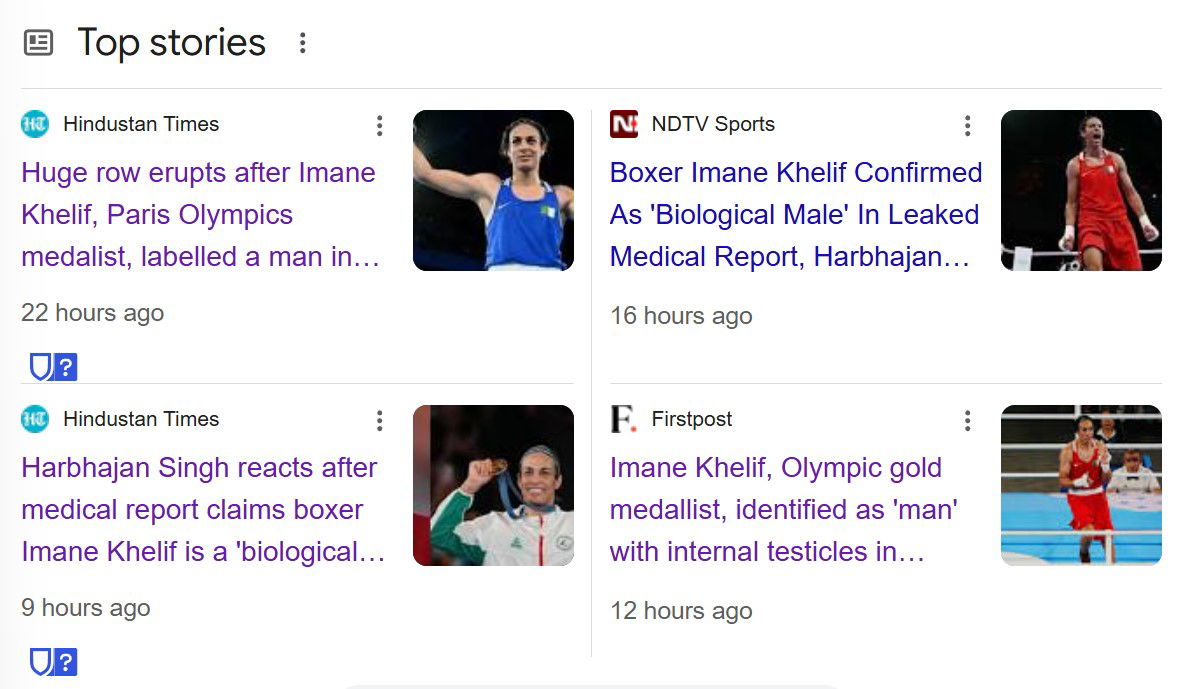Open the three-dot menu for the NDTV Sports story
This screenshot has height=689, width=1186.
(x=967, y=126)
